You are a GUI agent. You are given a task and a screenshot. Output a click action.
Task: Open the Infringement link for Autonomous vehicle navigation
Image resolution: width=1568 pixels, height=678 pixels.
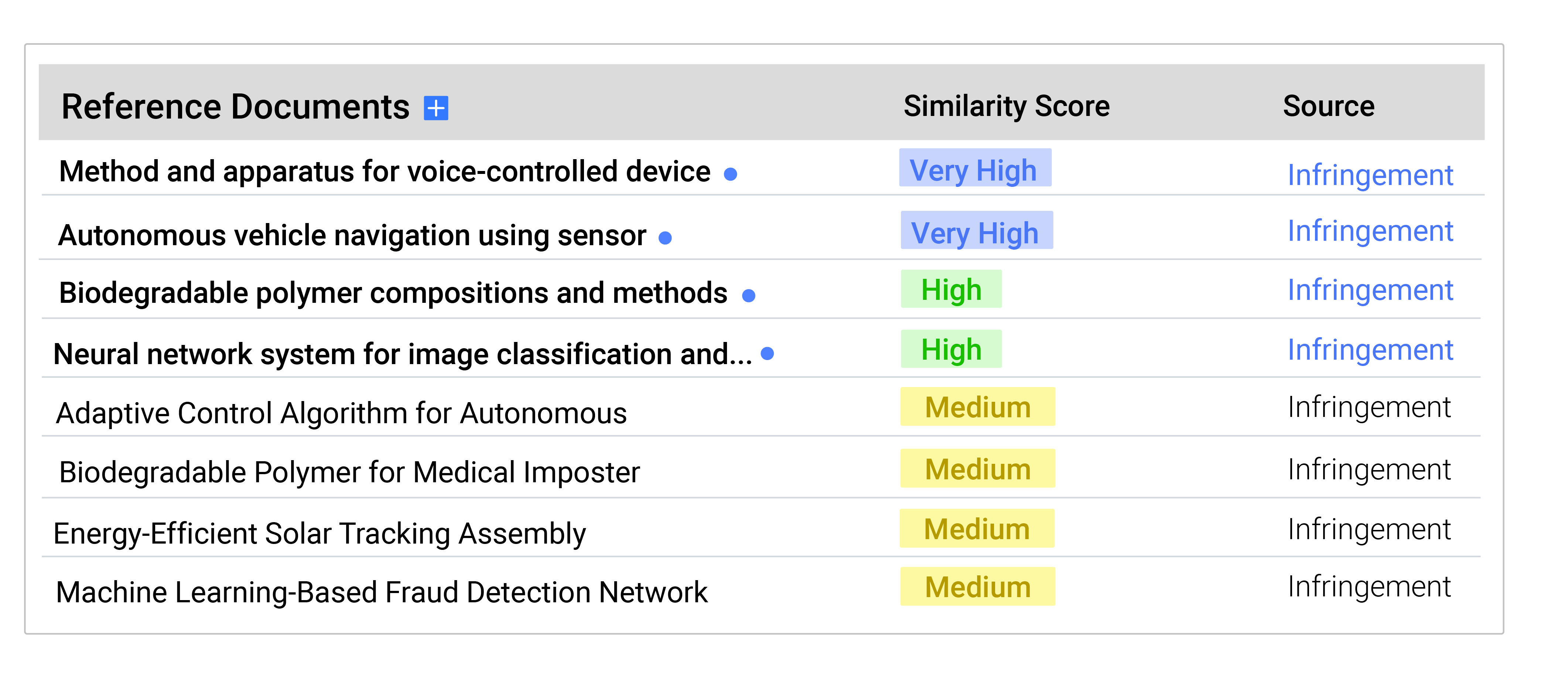pos(1370,231)
